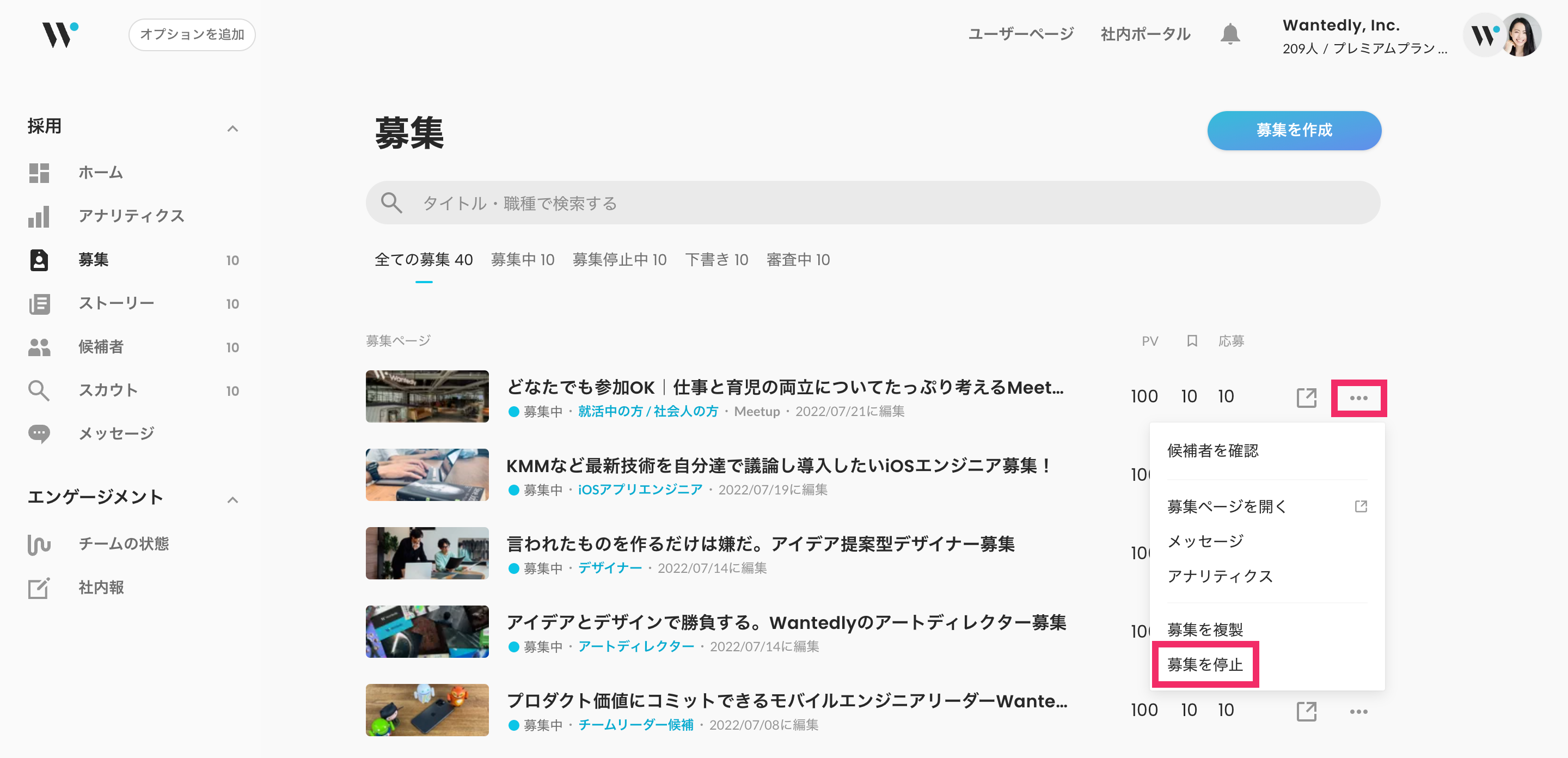Open the 言われたものを作るだけは嫌だ posting title
Viewport: 1568px width, 758px height.
click(x=760, y=543)
